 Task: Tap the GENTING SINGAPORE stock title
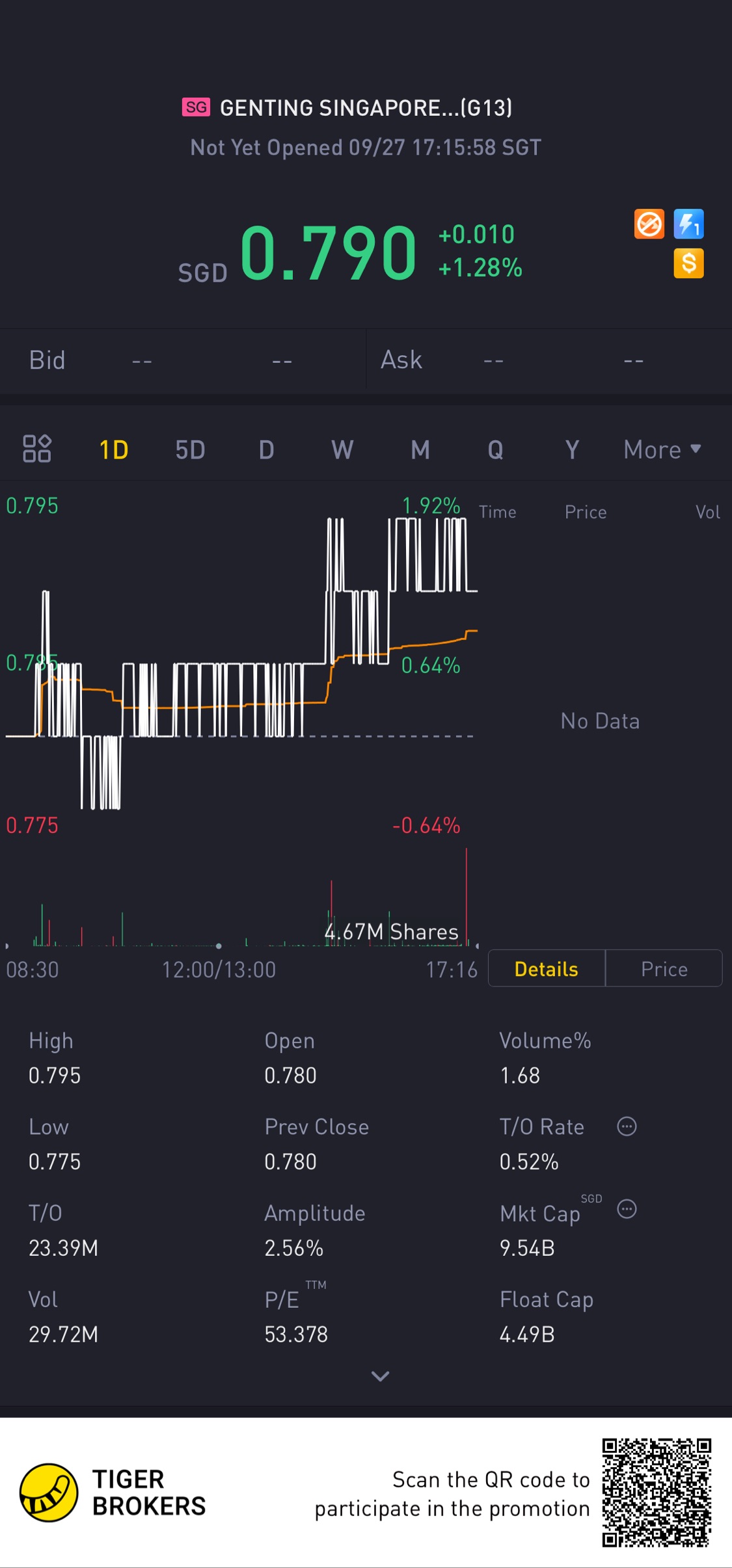pos(366,108)
